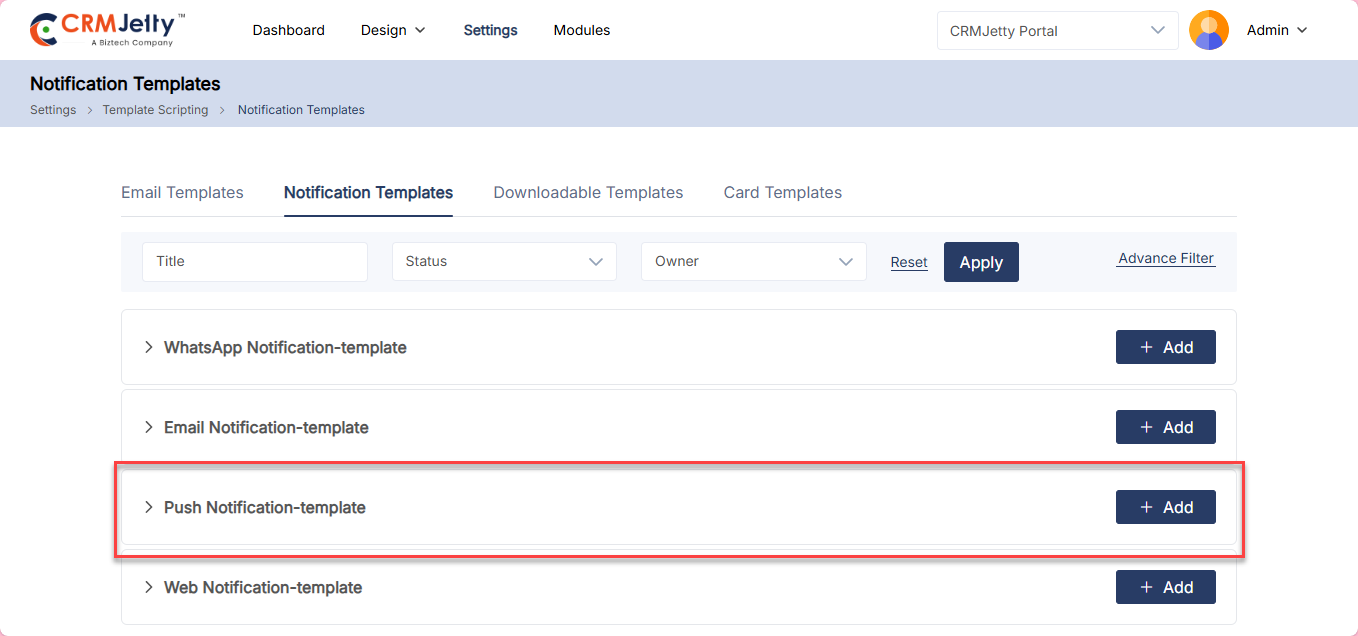The image size is (1358, 636).
Task: Switch to the Downloadable Templates tab
Action: pos(588,192)
